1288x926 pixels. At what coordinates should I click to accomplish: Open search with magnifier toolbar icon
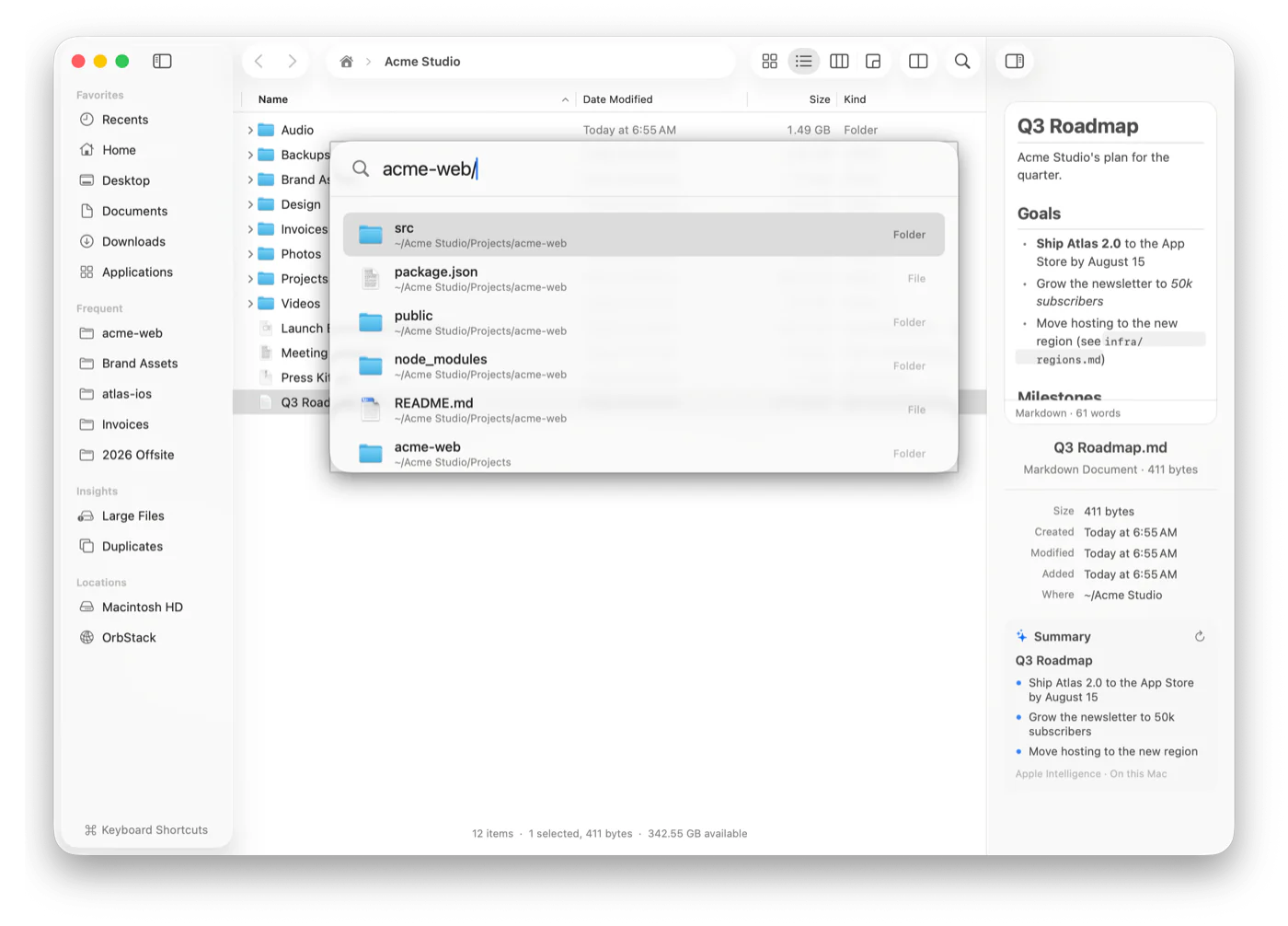tap(962, 61)
